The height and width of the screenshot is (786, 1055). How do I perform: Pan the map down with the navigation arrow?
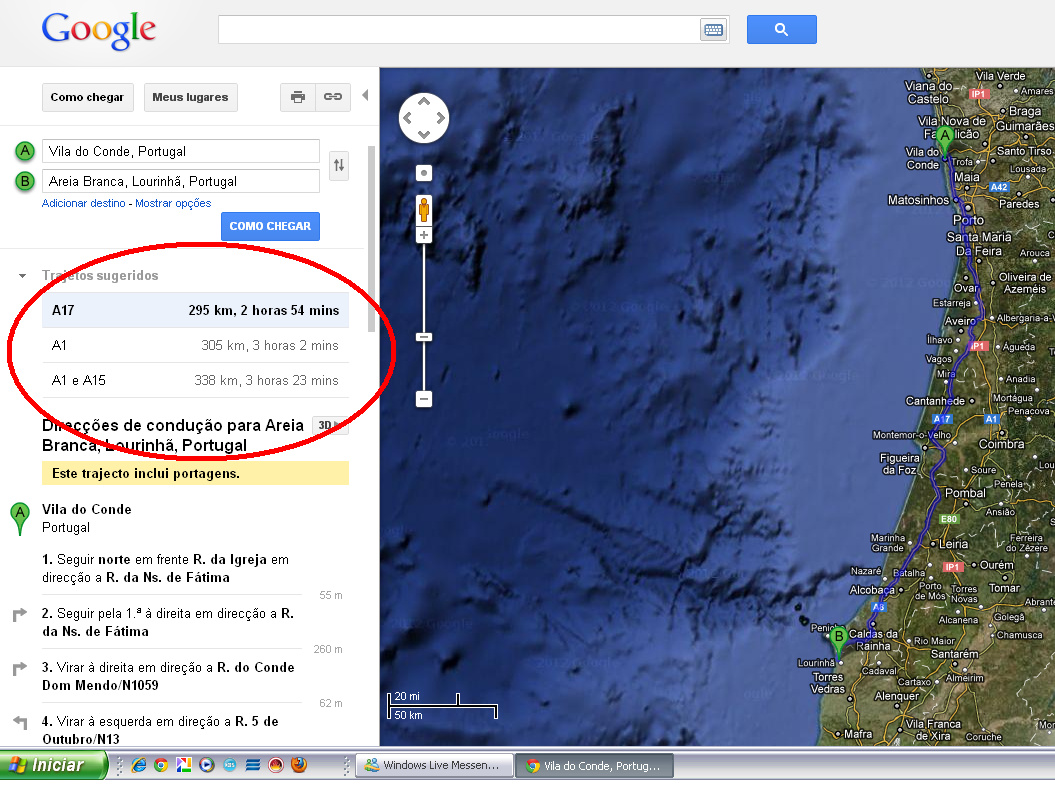pos(424,135)
